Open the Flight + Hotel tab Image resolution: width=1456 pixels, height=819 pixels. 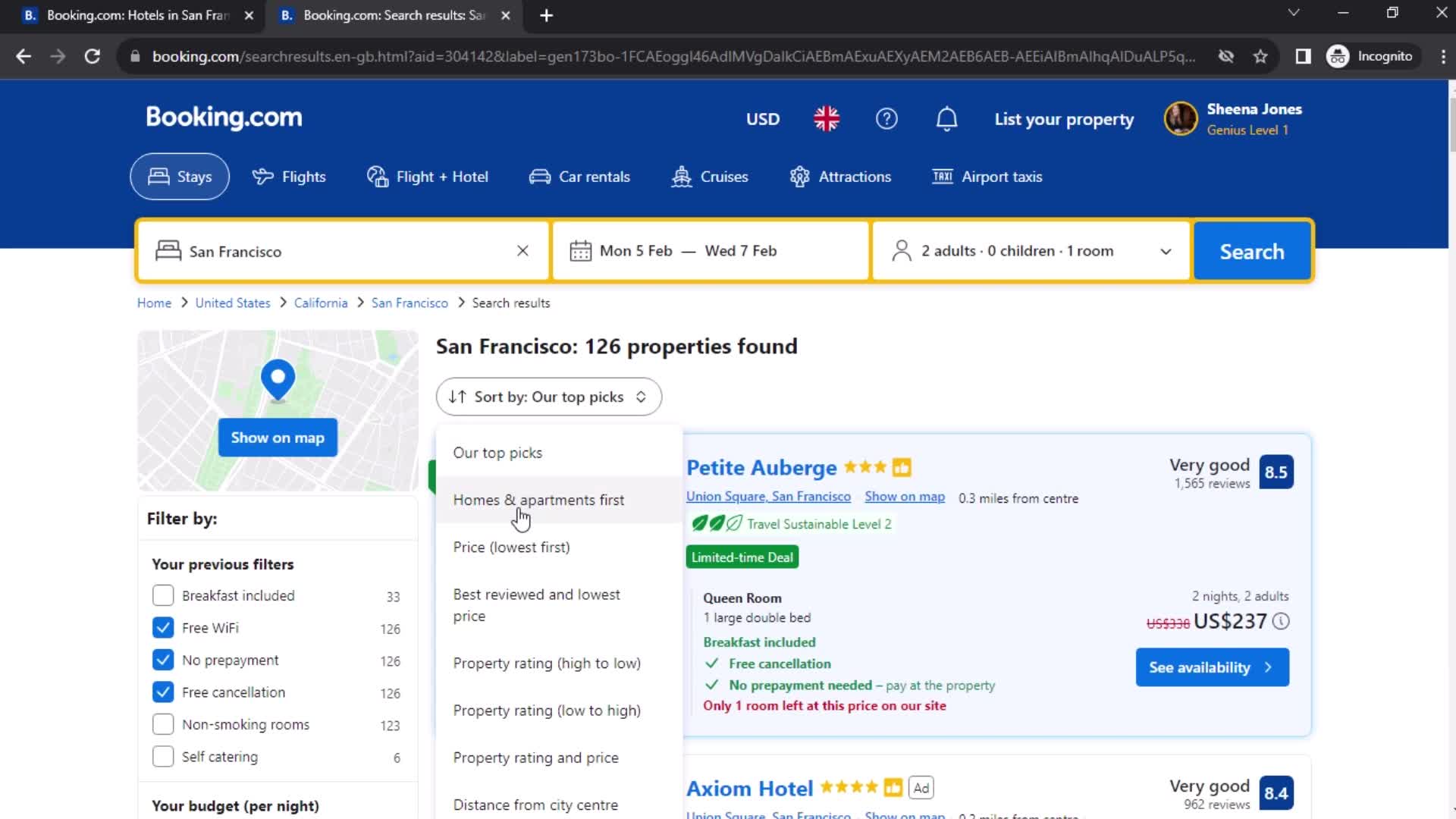pyautogui.click(x=428, y=177)
